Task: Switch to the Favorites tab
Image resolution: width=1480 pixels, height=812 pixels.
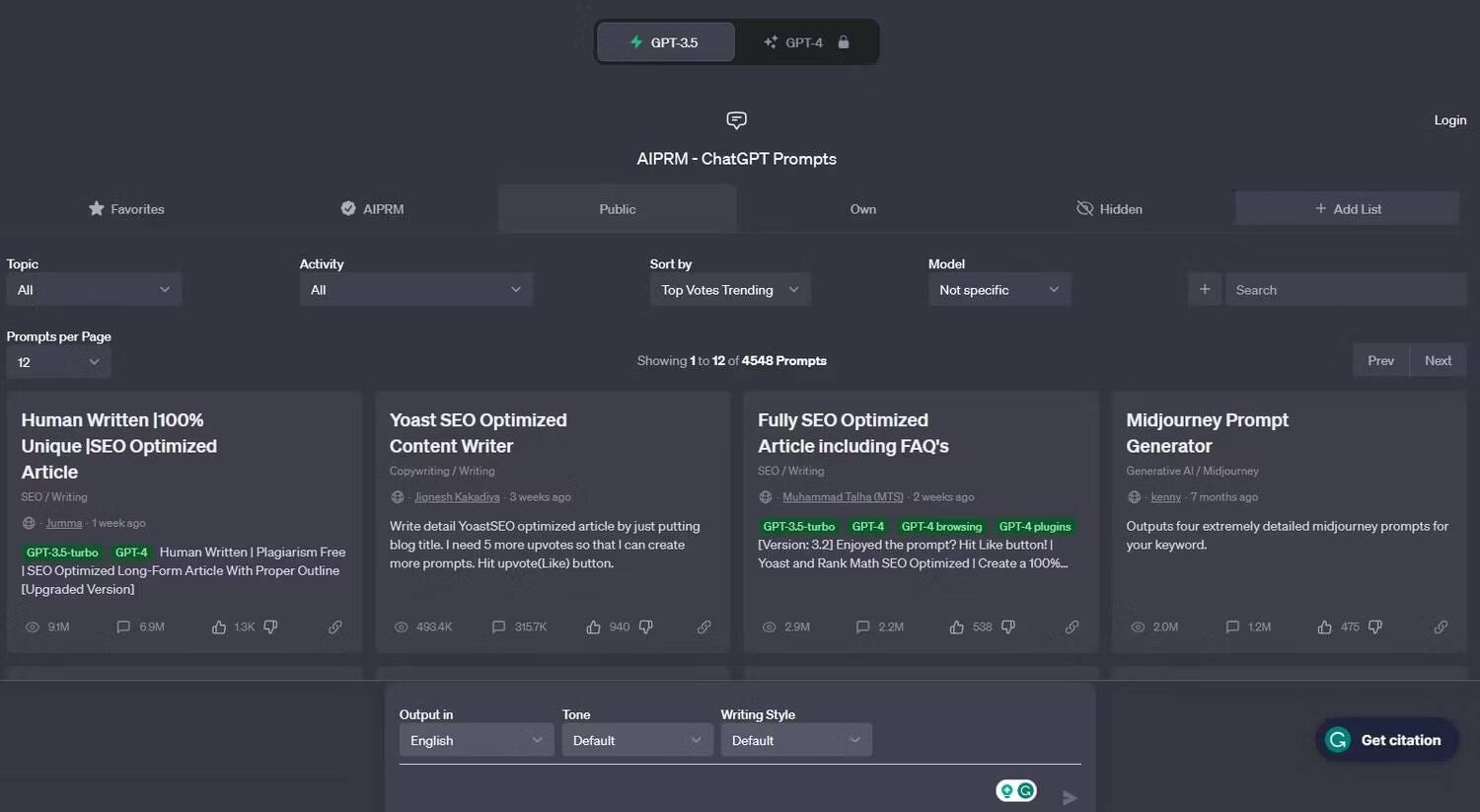Action: [x=126, y=209]
